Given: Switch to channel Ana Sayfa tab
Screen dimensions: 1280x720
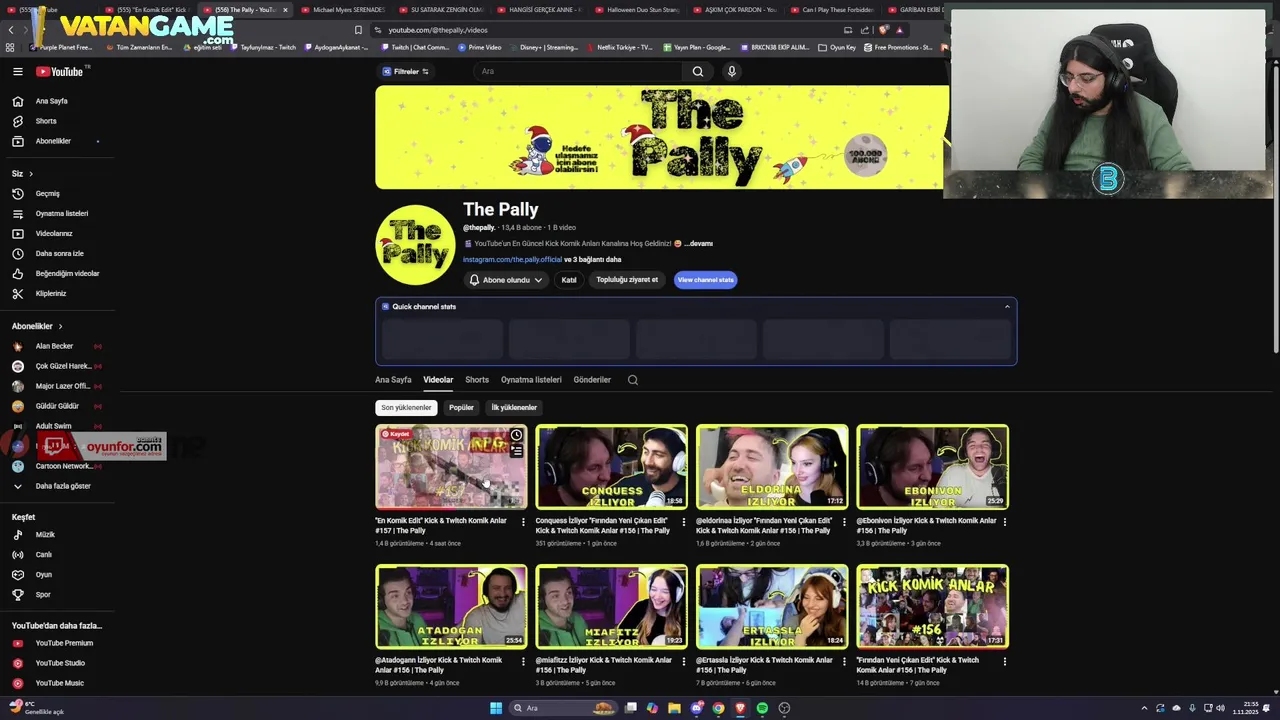Looking at the screenshot, I should (x=393, y=380).
